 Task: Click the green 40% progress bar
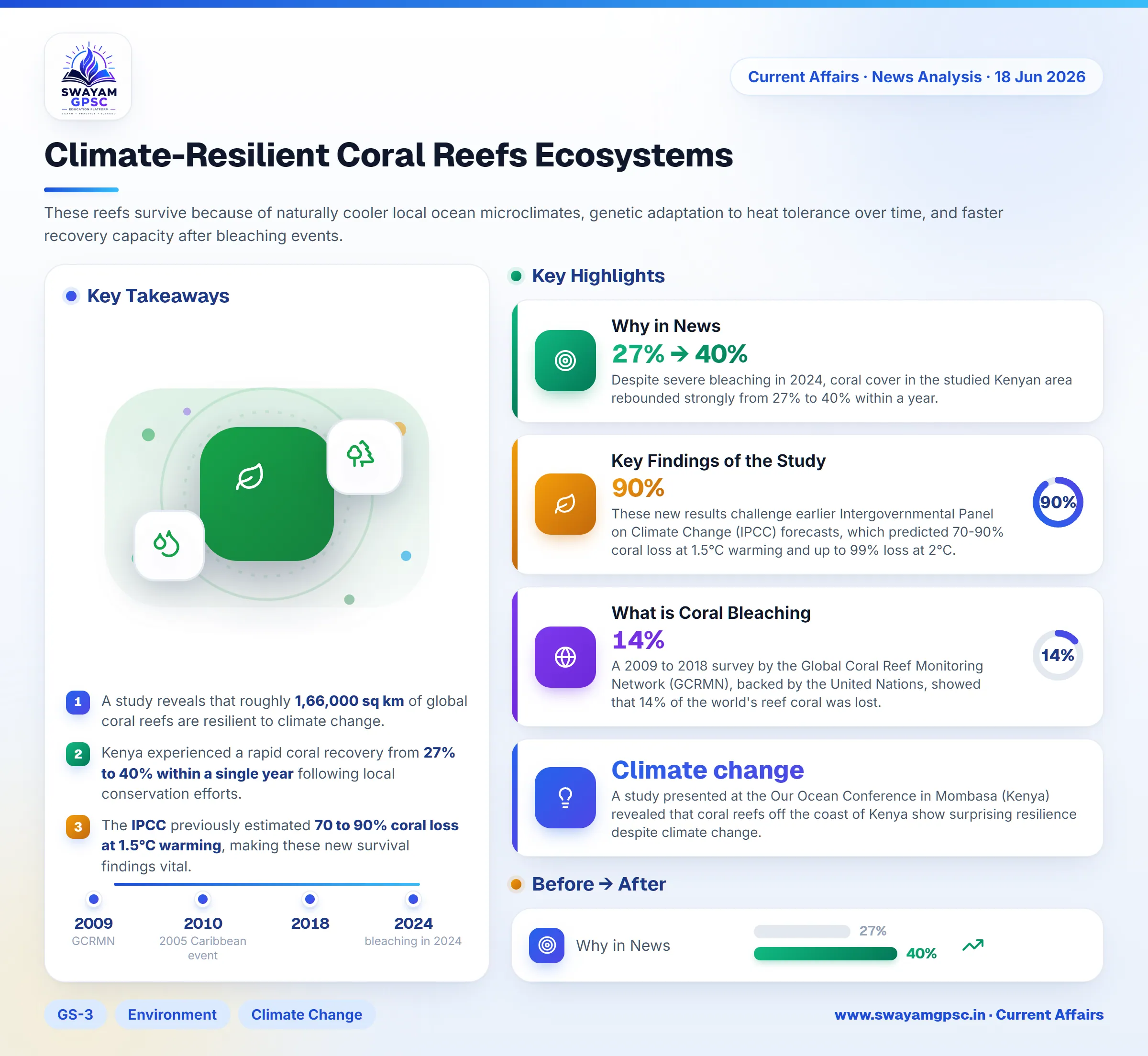(x=825, y=954)
